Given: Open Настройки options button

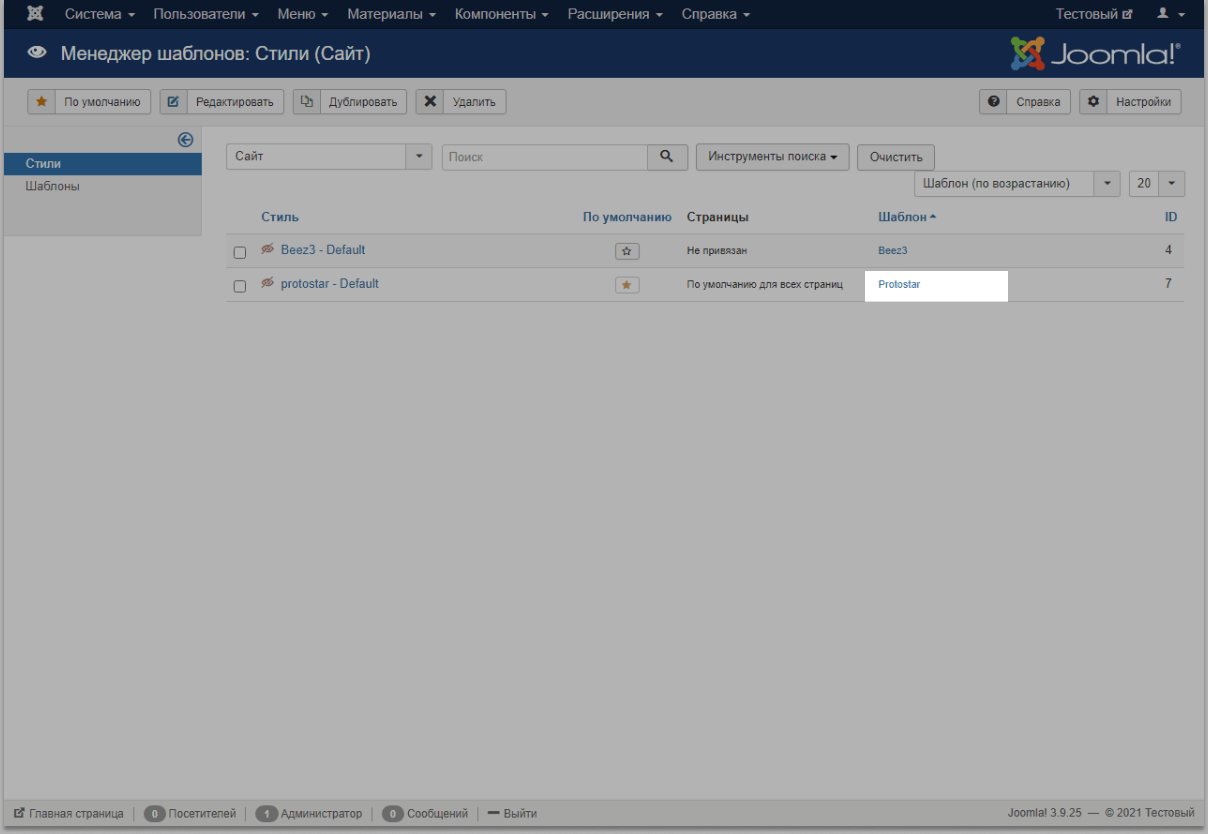Looking at the screenshot, I should coord(1131,101).
